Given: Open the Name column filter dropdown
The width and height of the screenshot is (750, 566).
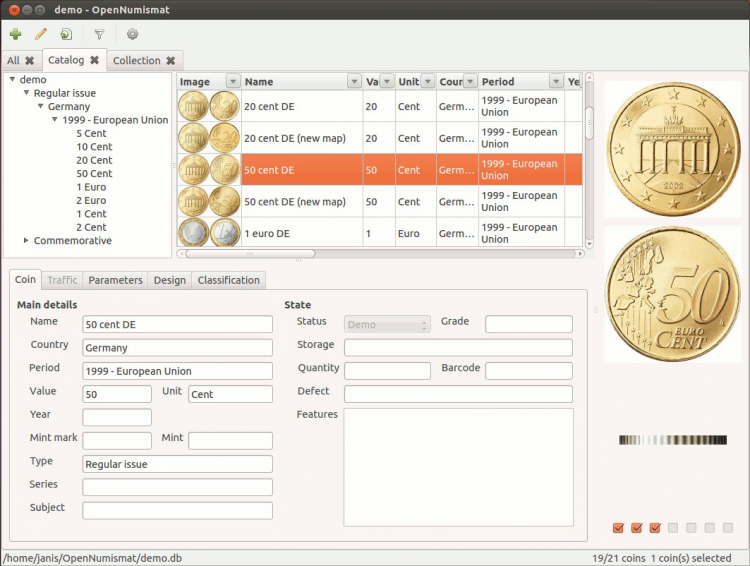Looking at the screenshot, I should (x=354, y=82).
